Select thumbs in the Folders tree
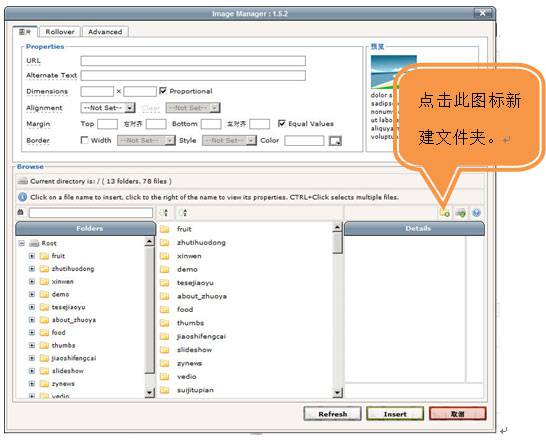 [63, 345]
